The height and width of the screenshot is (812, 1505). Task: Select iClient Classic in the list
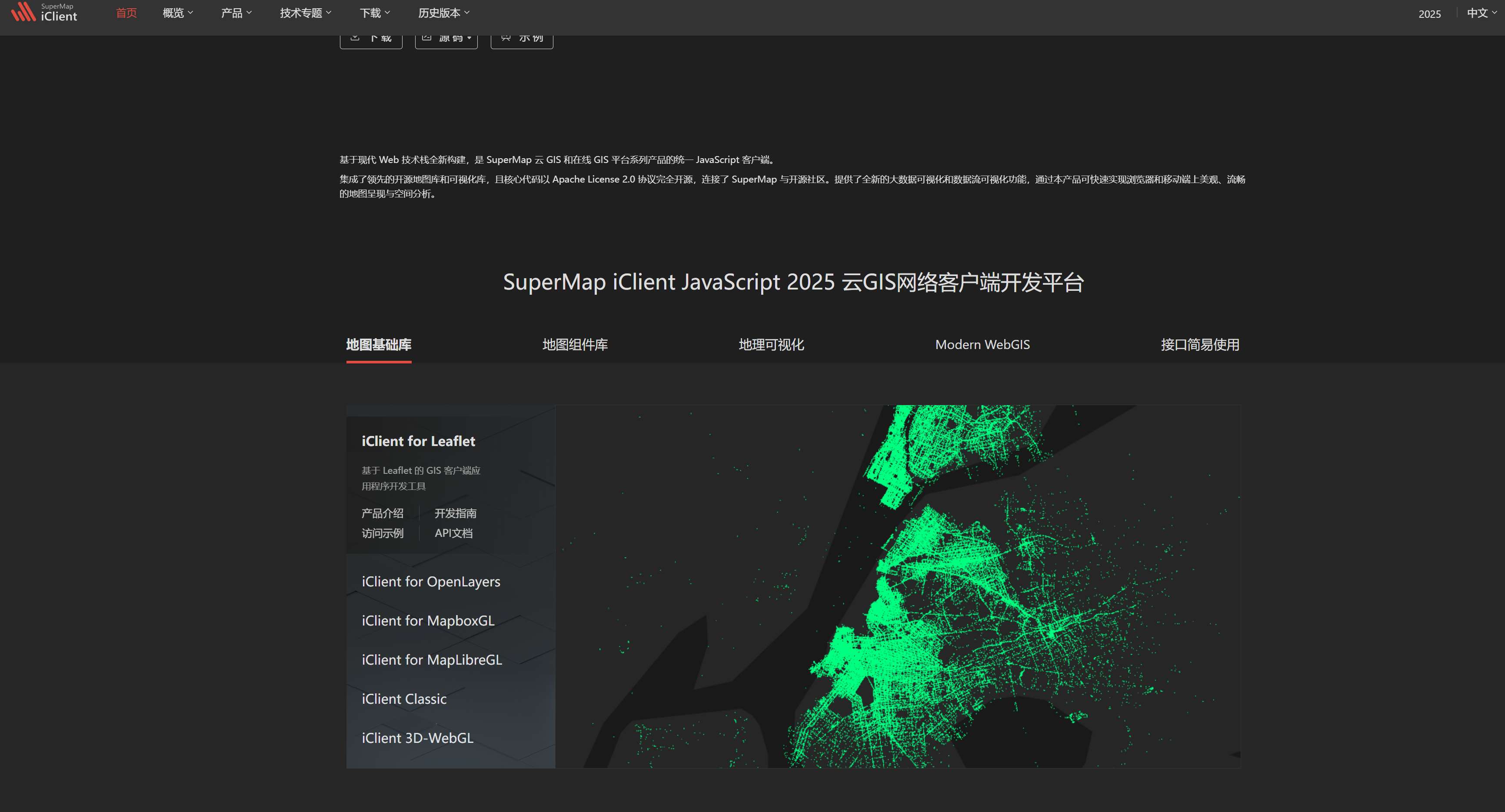[x=404, y=699]
